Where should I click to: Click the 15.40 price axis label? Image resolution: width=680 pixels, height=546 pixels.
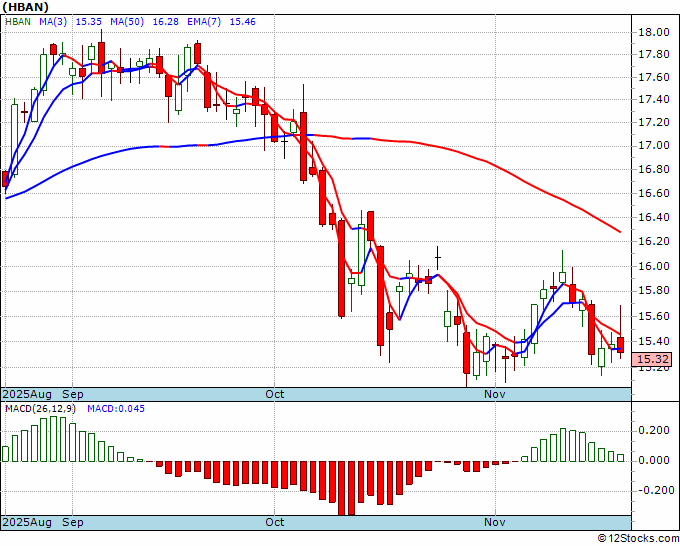pyautogui.click(x=653, y=341)
